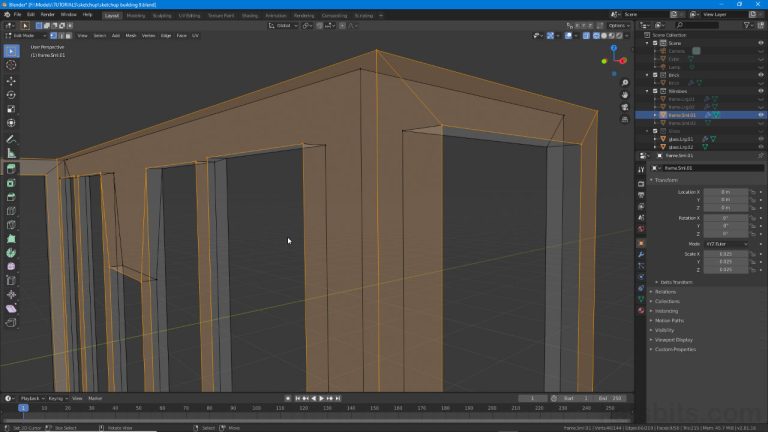This screenshot has height=432, width=768.
Task: Open the Global transform orientation dropdown
Action: click(x=283, y=25)
